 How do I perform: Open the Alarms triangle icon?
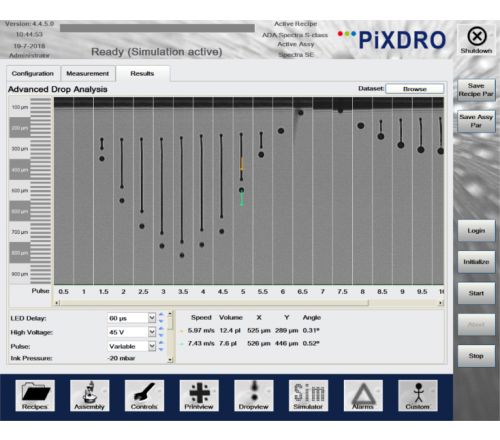tap(363, 395)
